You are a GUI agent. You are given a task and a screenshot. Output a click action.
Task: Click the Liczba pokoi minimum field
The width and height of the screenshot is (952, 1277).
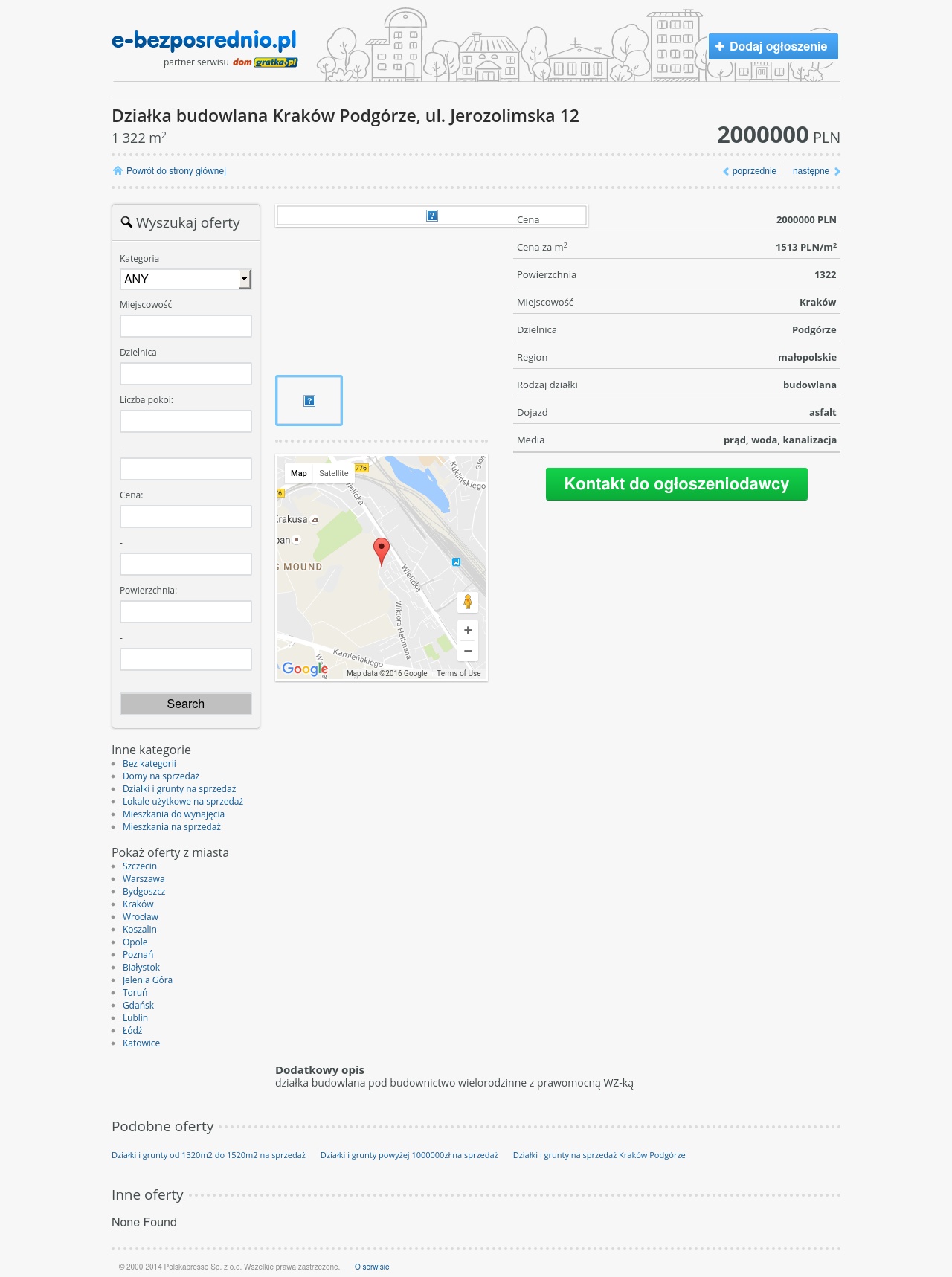pos(186,421)
